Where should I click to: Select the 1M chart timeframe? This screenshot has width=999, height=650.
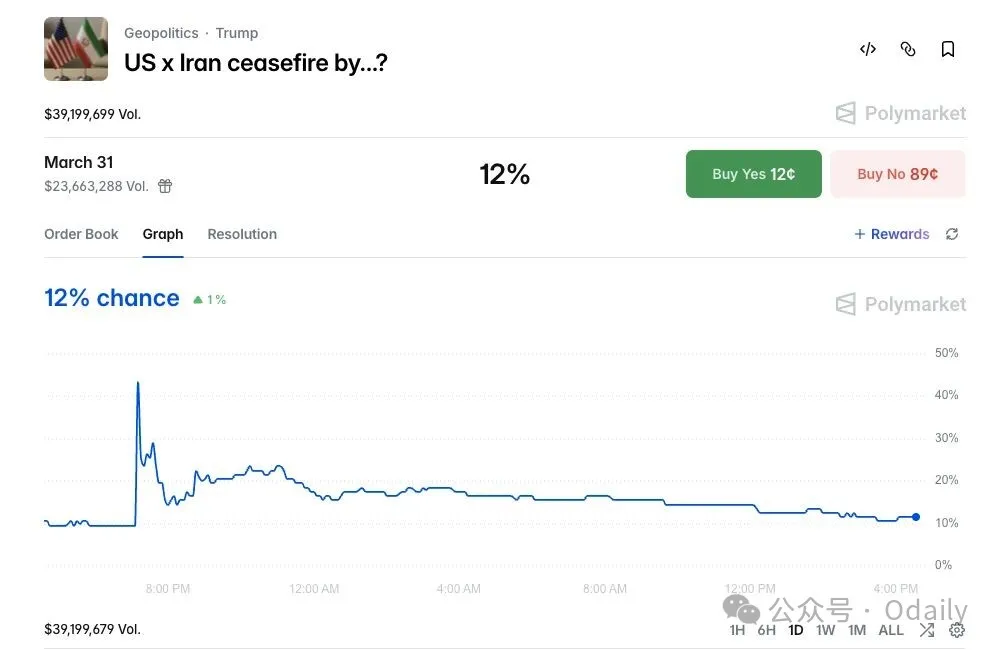[x=857, y=630]
